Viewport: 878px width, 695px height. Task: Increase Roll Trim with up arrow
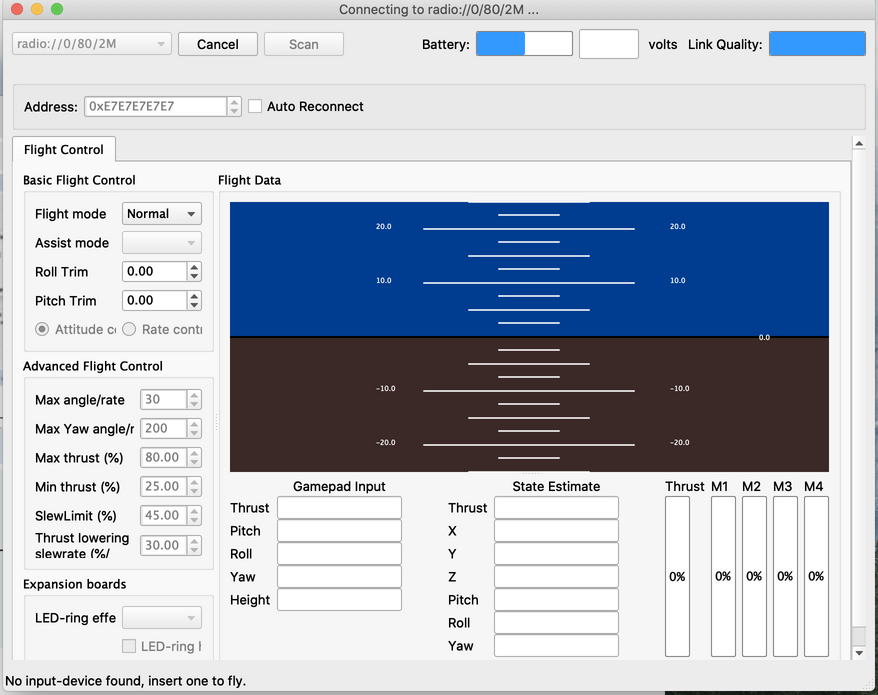coord(194,267)
